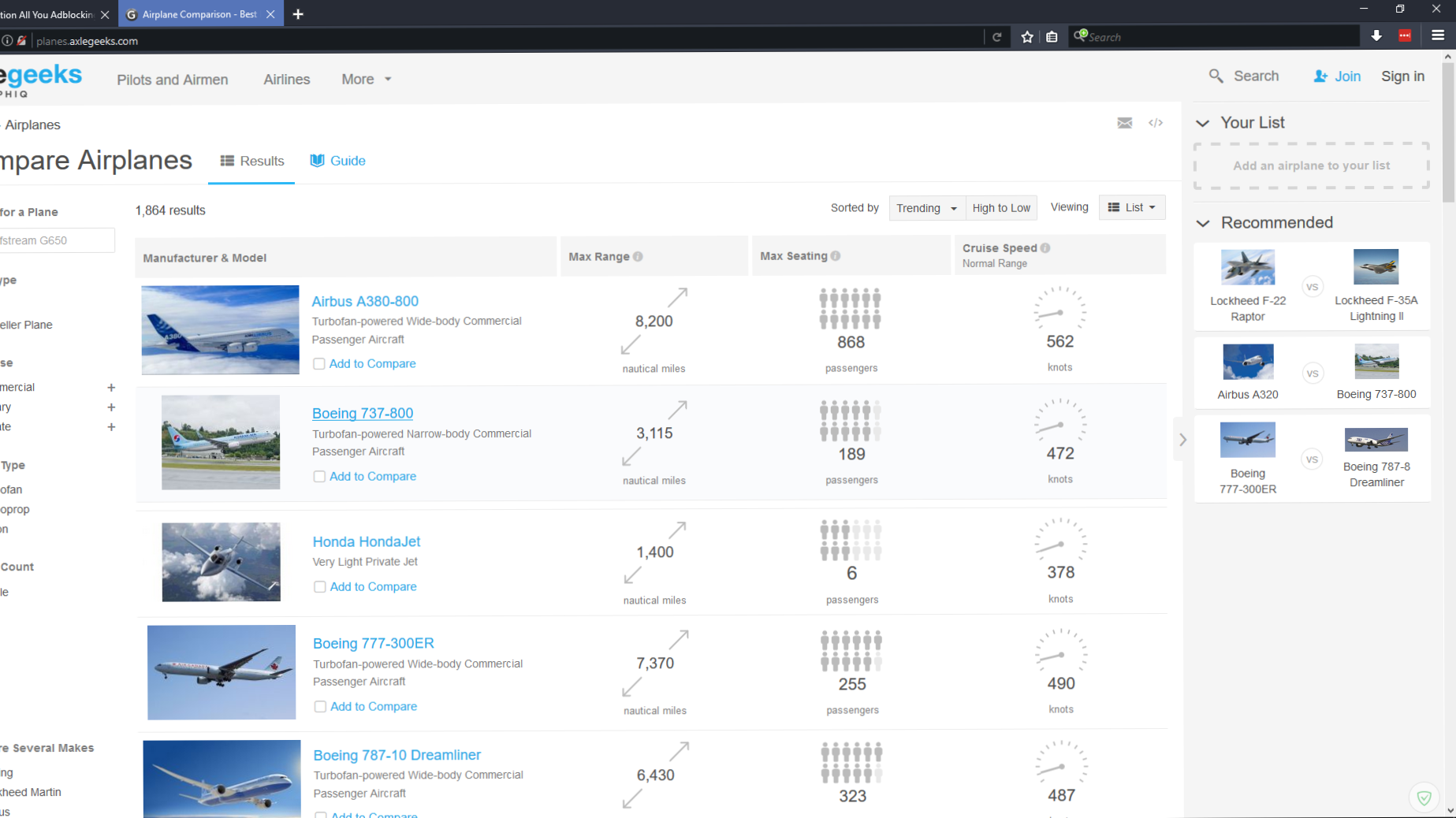Collapse the right sidebar with the arrow
1456x818 pixels.
pyautogui.click(x=1182, y=440)
